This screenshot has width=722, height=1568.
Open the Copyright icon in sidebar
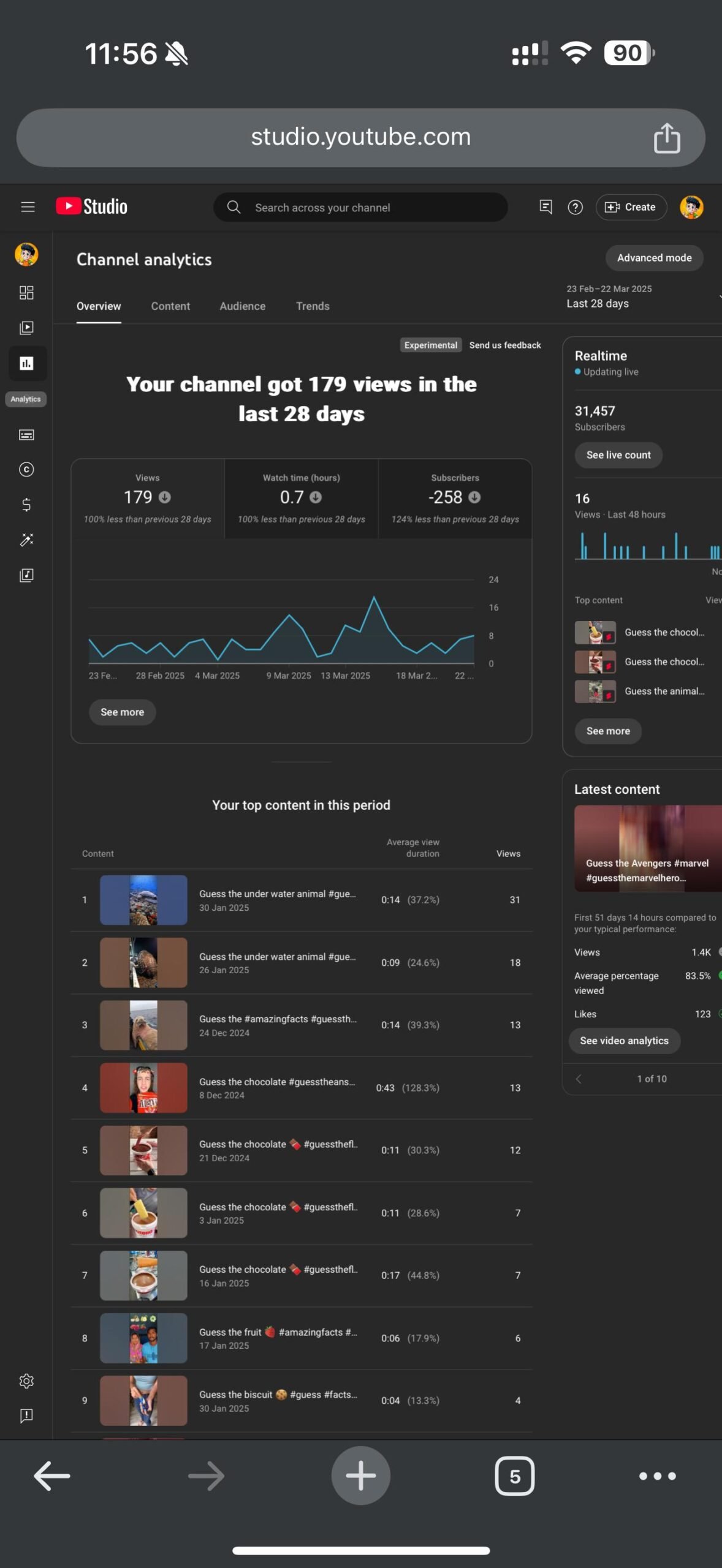click(x=26, y=470)
